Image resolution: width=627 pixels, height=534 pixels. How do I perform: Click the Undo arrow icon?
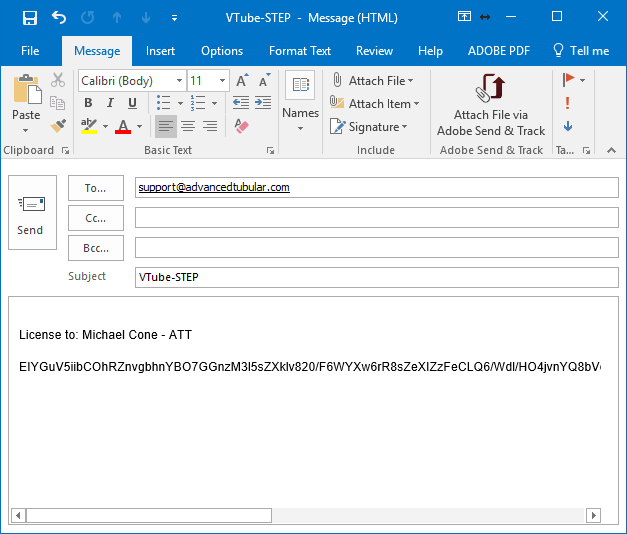(59, 18)
